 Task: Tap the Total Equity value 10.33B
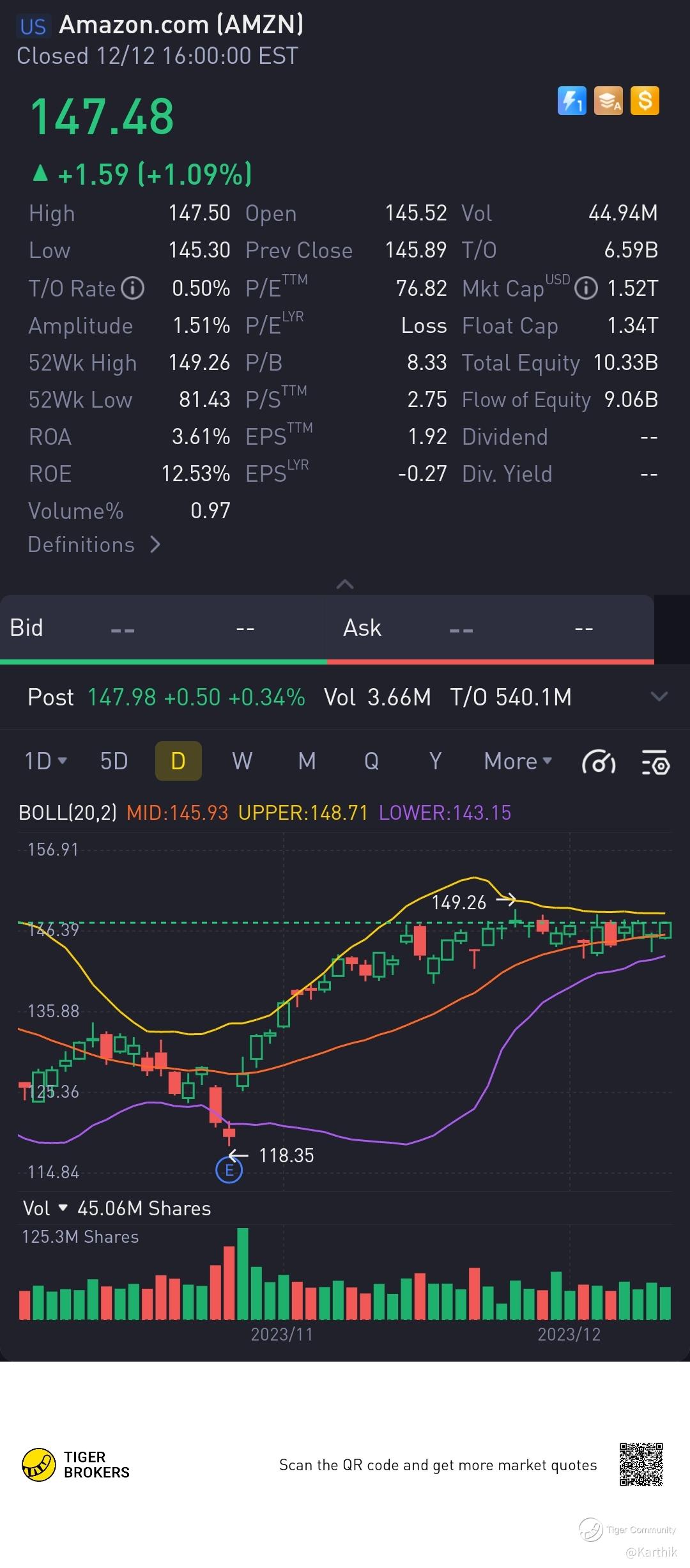point(625,363)
